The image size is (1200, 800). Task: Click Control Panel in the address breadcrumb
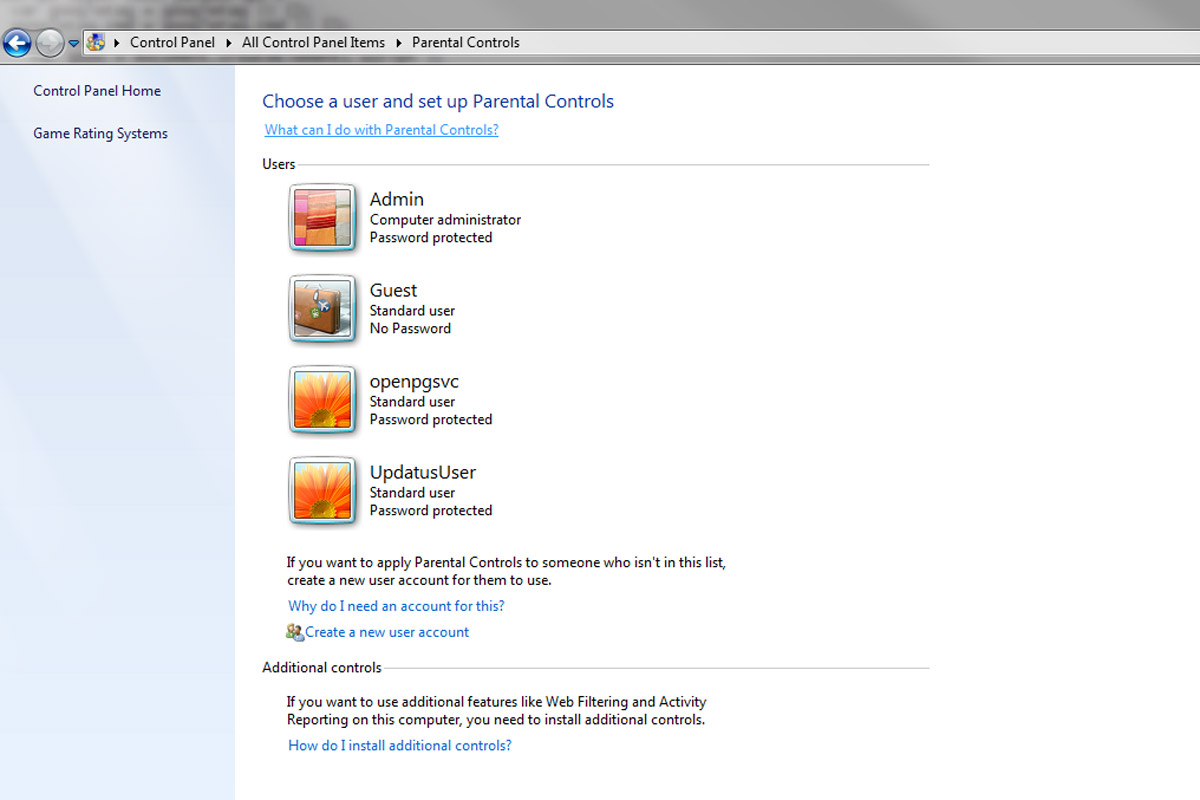point(172,43)
